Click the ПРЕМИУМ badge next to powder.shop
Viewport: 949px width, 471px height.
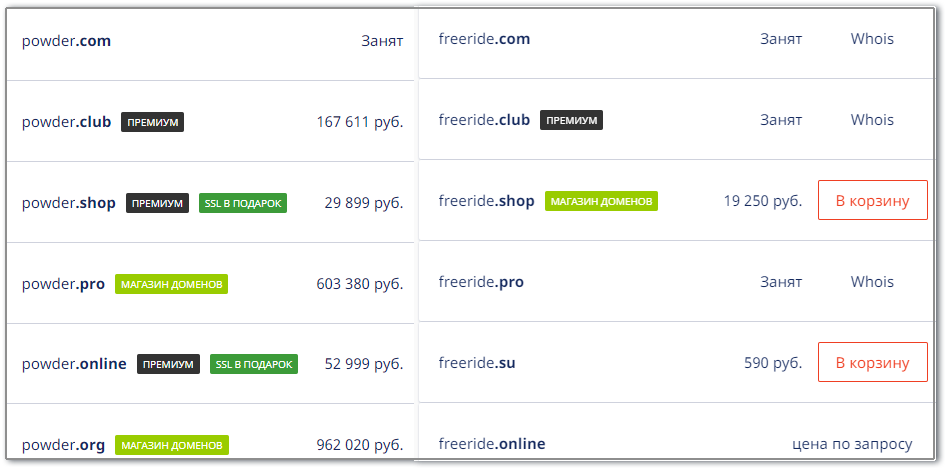(157, 203)
